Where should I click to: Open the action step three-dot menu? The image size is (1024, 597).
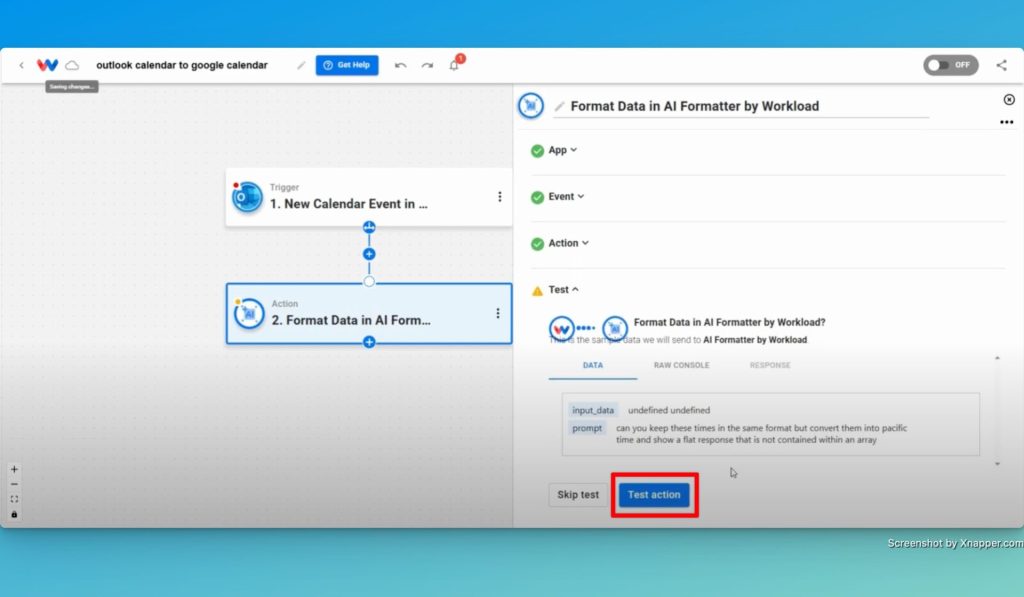pos(498,314)
